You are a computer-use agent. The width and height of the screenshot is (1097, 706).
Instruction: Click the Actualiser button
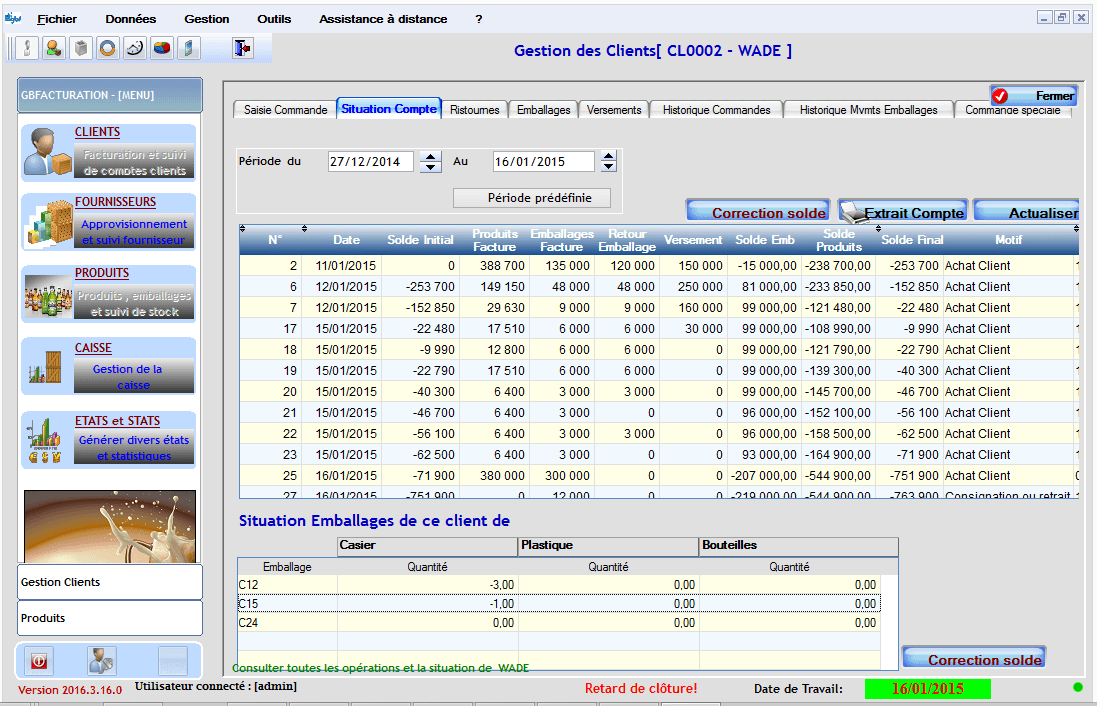(x=1027, y=212)
